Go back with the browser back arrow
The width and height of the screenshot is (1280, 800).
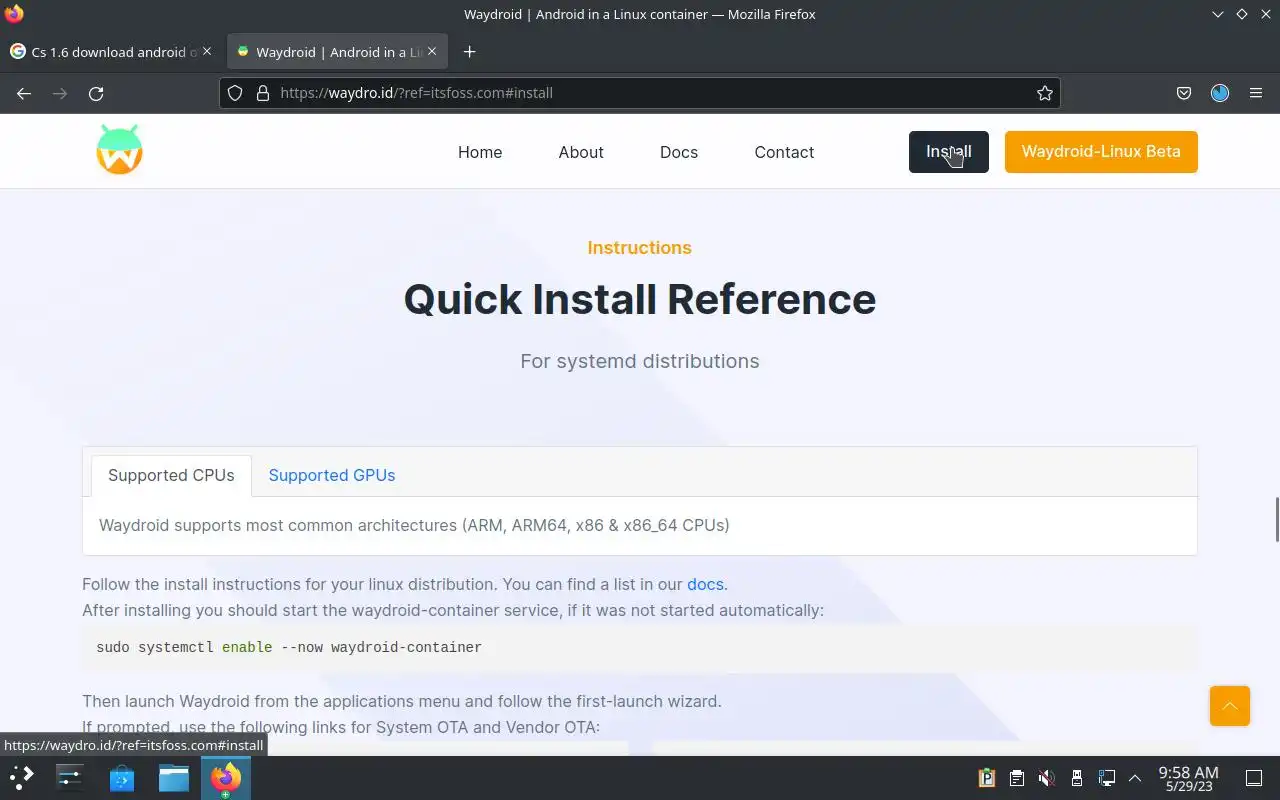point(24,93)
